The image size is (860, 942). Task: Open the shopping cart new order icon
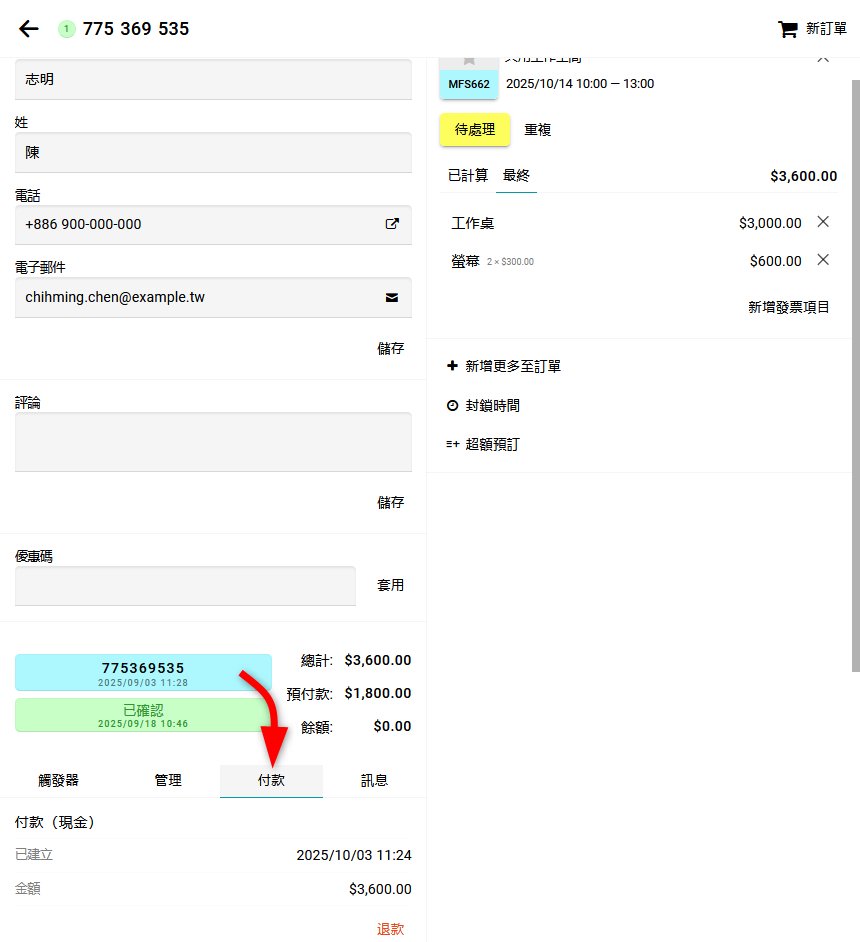click(x=788, y=29)
